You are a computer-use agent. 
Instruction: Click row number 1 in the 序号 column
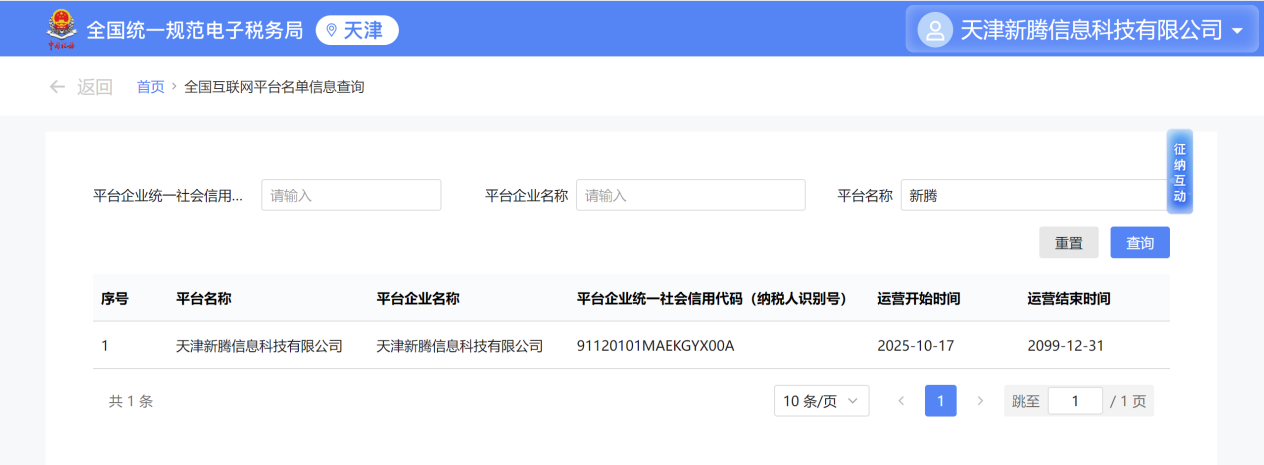(105, 346)
